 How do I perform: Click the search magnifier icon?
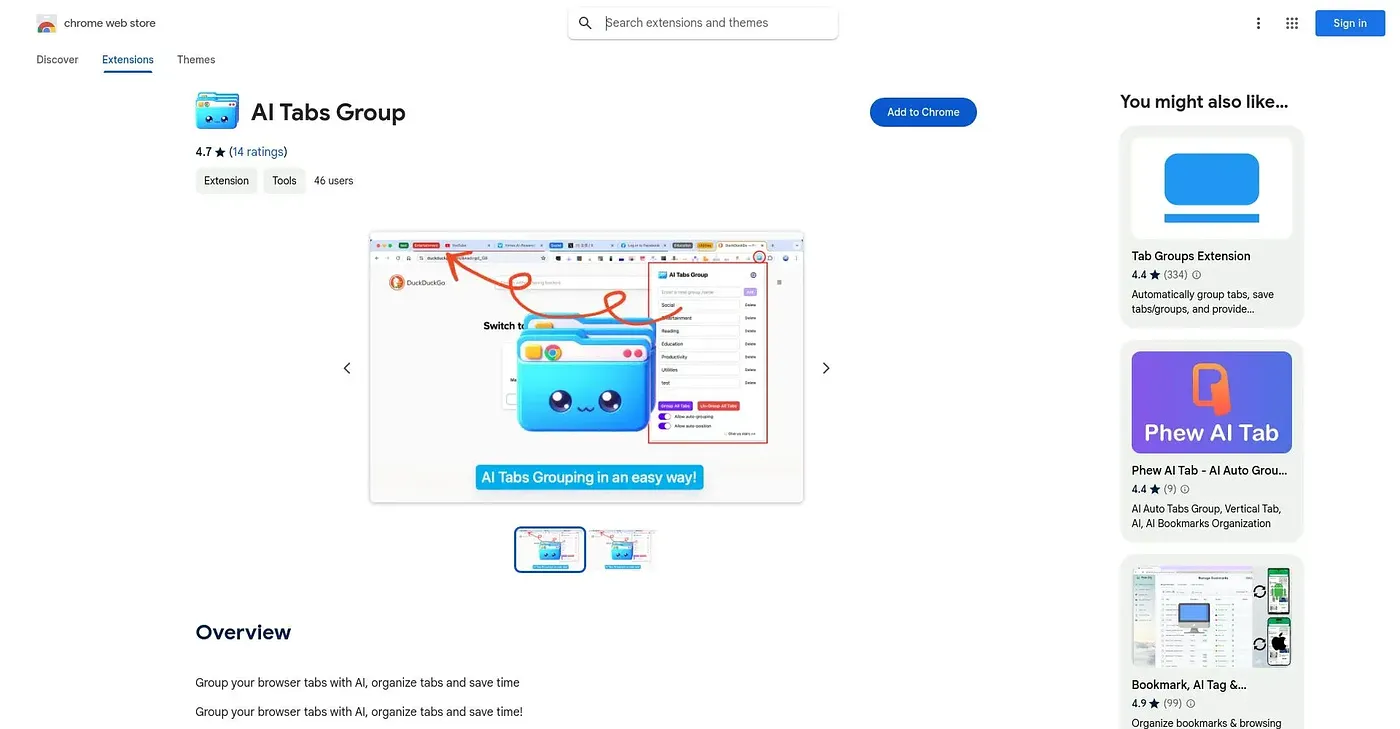(x=585, y=23)
